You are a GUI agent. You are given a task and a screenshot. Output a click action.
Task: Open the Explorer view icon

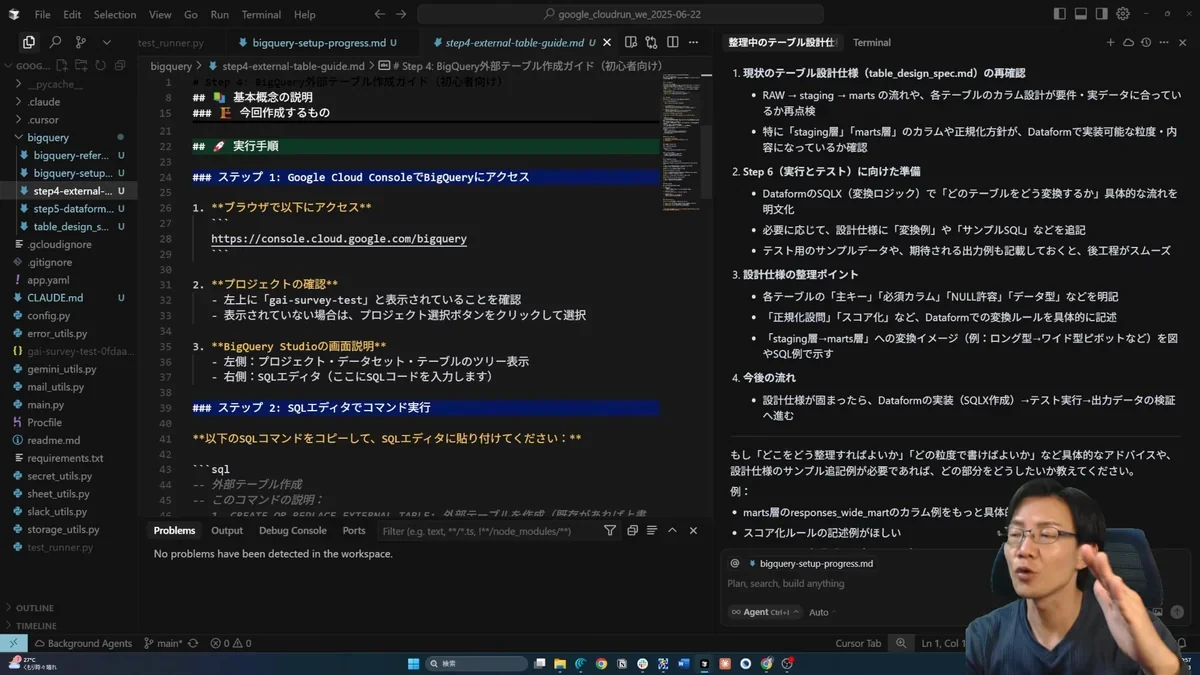29,42
